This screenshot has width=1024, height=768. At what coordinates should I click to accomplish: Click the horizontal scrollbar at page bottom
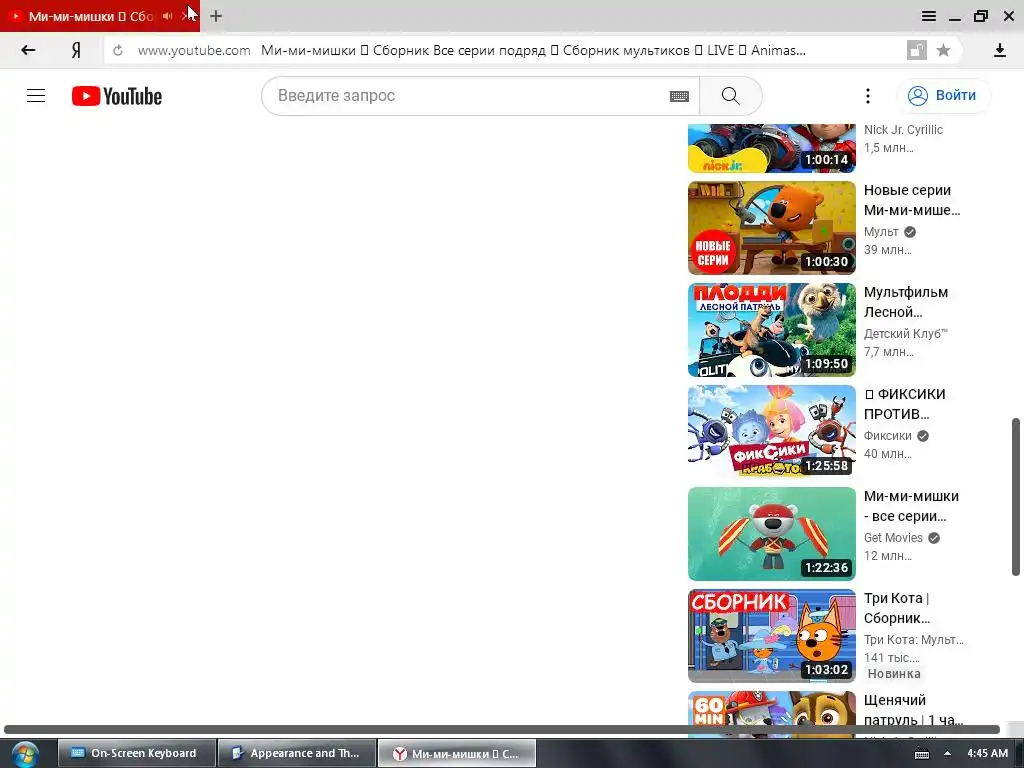502,729
